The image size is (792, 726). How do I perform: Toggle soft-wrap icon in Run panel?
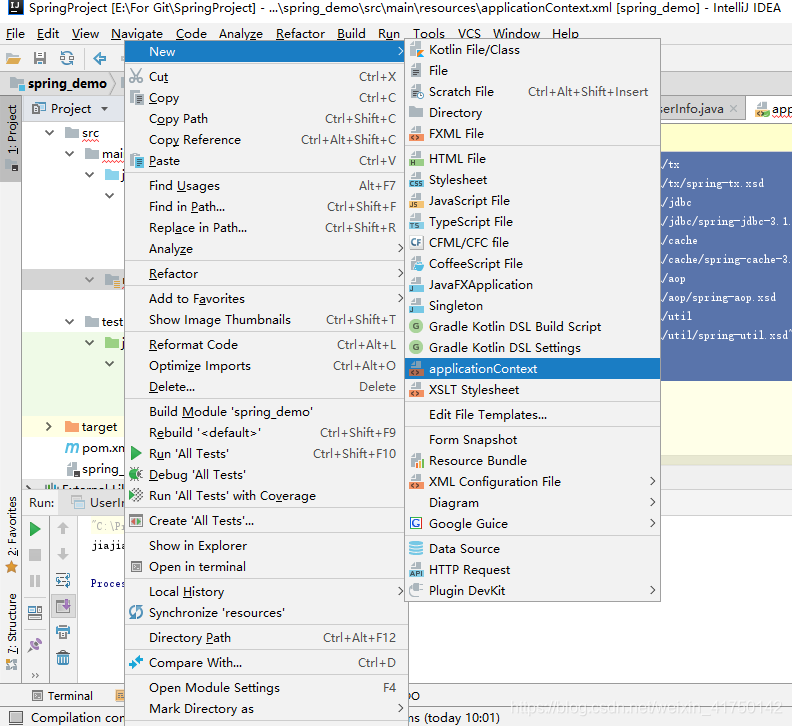coord(63,580)
